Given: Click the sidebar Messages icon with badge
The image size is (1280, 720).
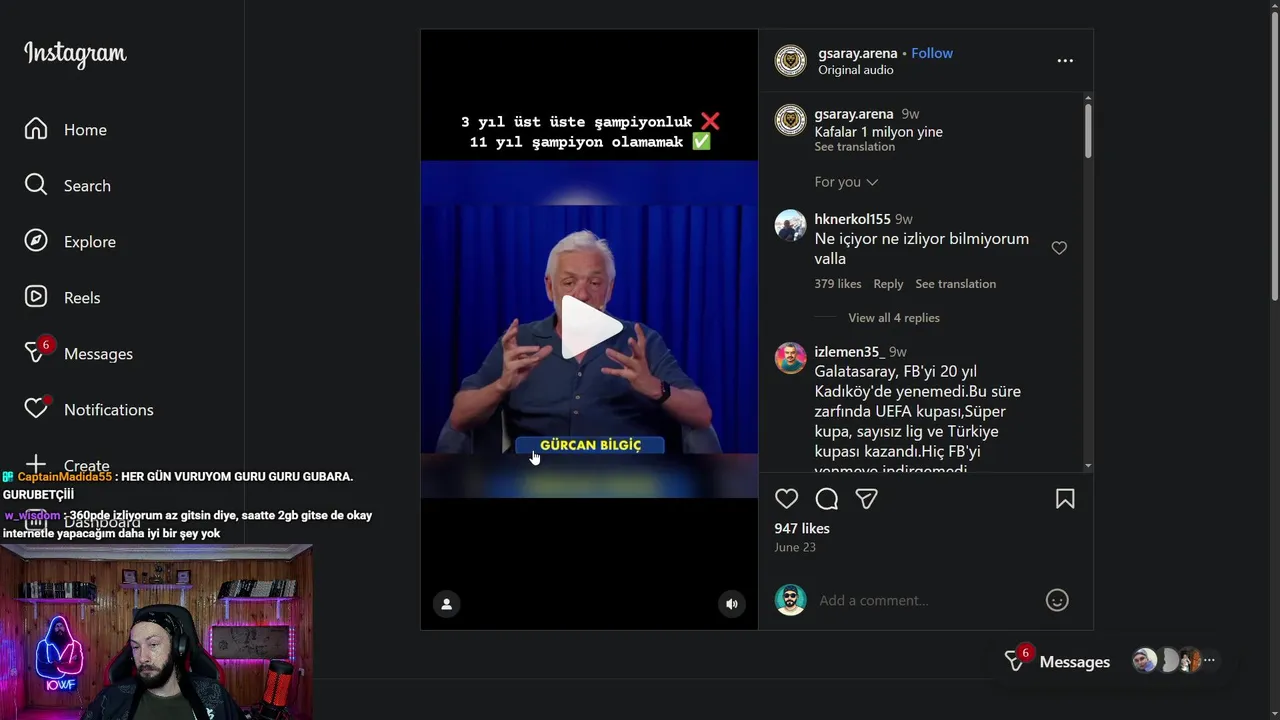Looking at the screenshot, I should tap(37, 351).
